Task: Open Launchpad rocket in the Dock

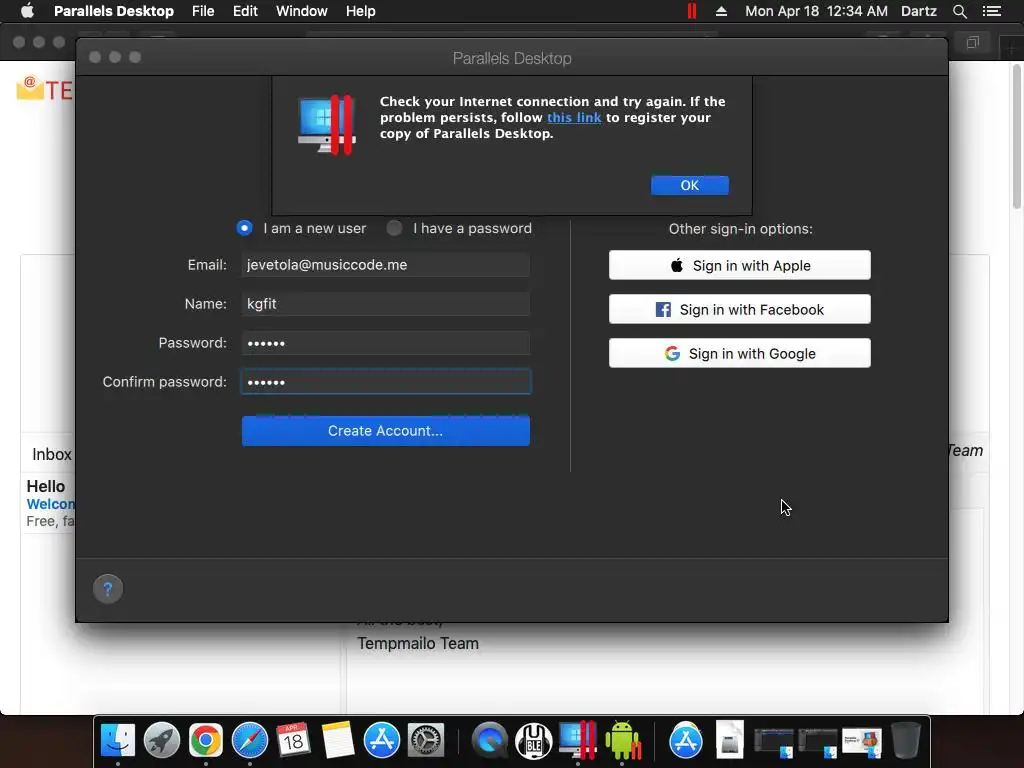Action: 162,741
